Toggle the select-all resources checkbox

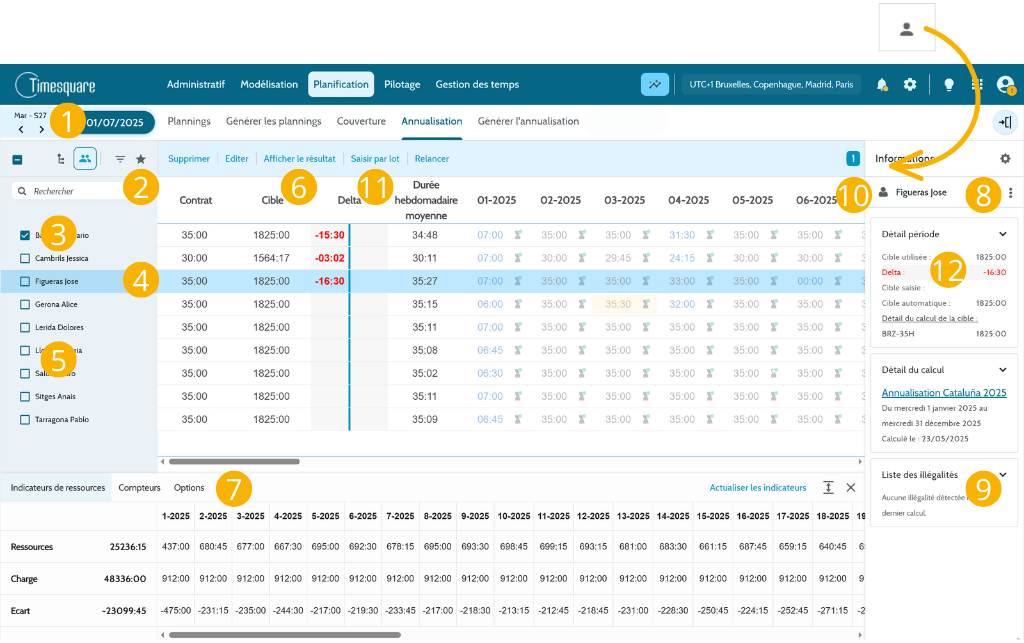coord(18,159)
